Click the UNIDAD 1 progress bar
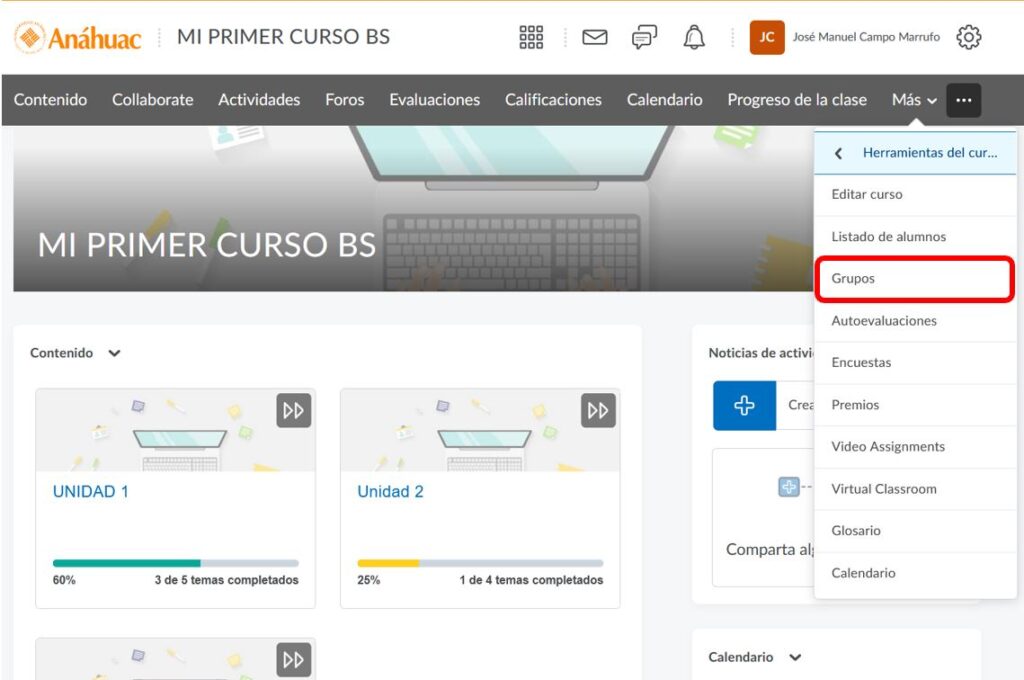 [x=175, y=563]
